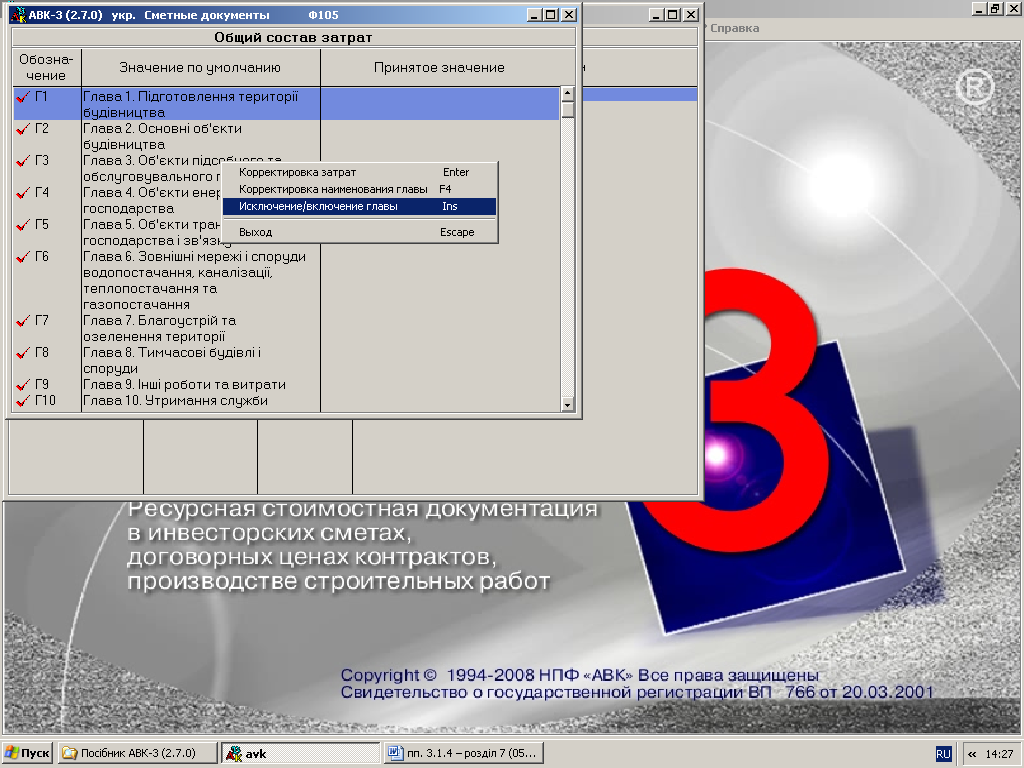Switch to Word document 'пп. 3.1.4 – розділ 7'
Screen dimensions: 1024x768
(464, 753)
